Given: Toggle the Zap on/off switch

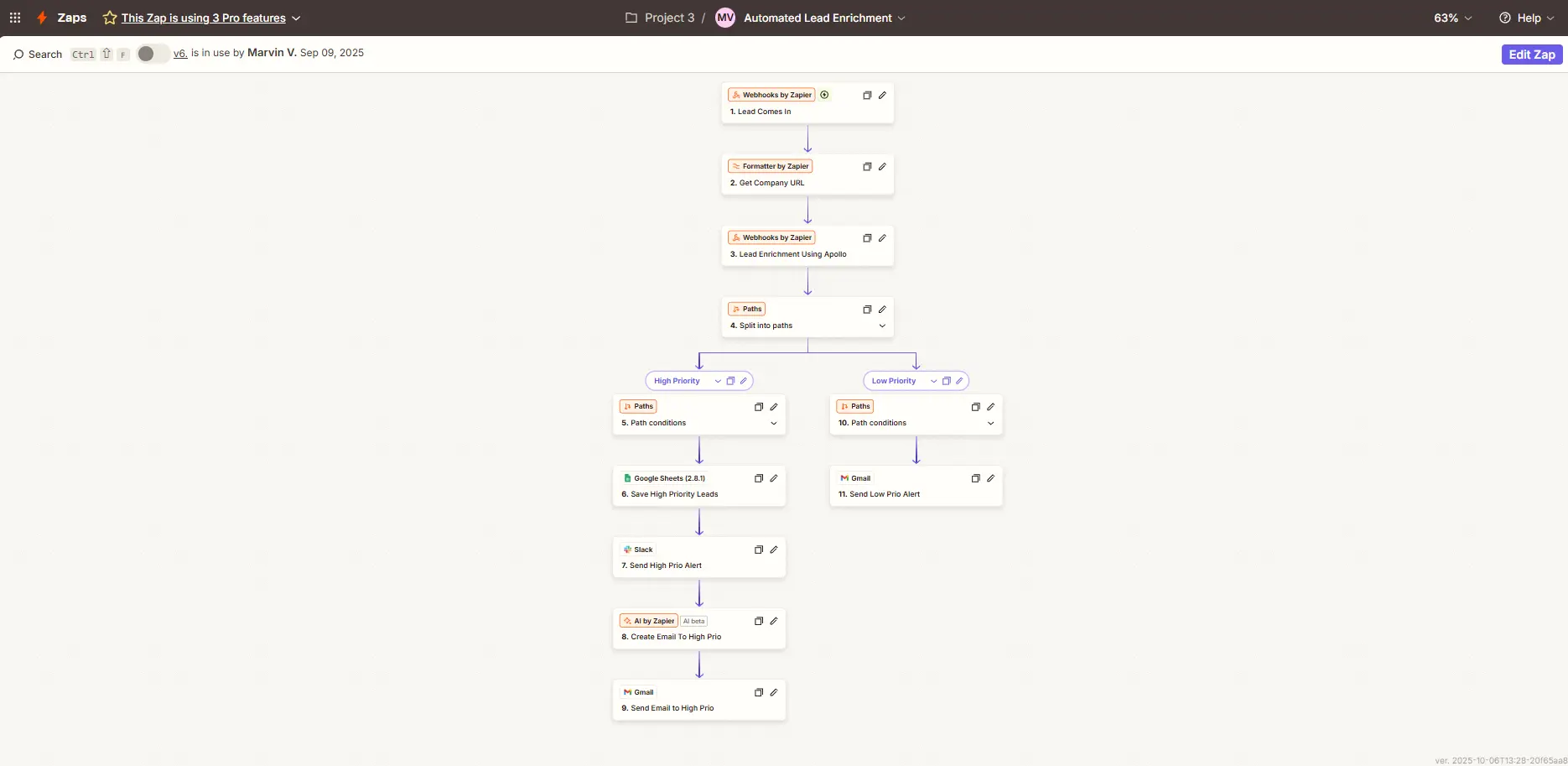Looking at the screenshot, I should pyautogui.click(x=152, y=54).
